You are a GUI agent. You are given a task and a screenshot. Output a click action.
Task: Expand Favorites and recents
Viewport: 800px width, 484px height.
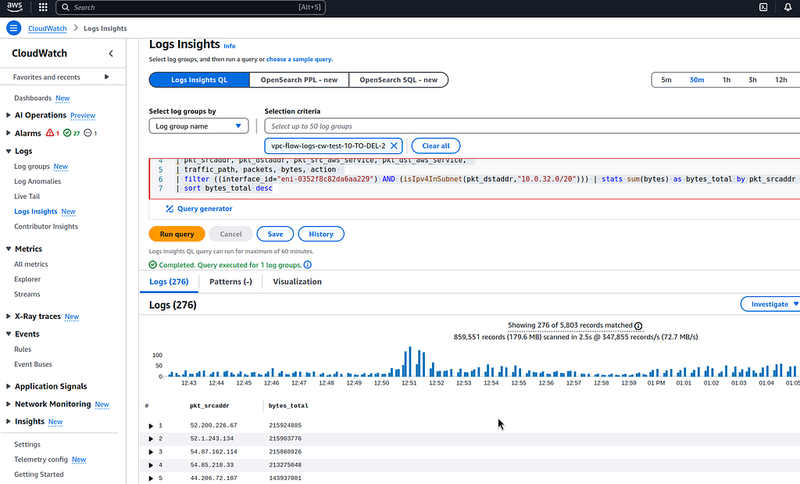(x=107, y=77)
